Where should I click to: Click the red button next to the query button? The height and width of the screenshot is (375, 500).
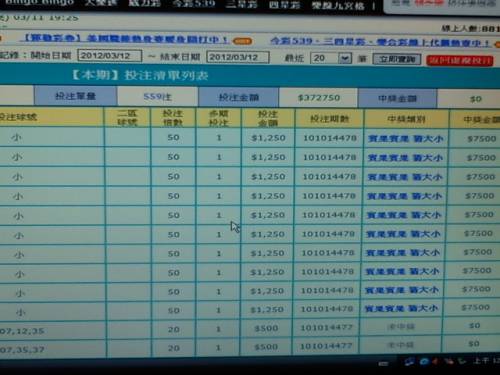coord(460,61)
